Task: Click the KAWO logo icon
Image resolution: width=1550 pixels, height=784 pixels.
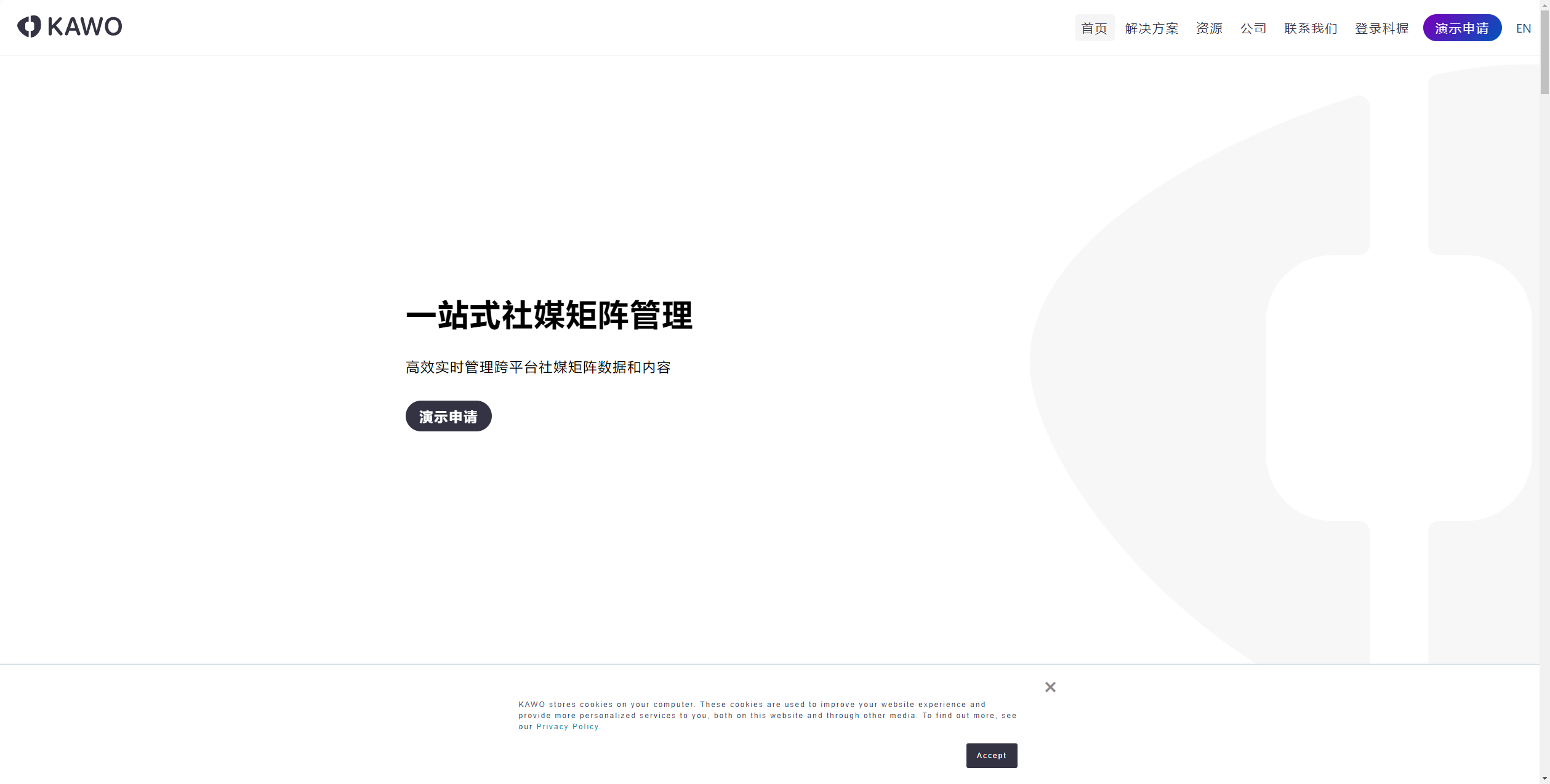Action: coord(29,26)
